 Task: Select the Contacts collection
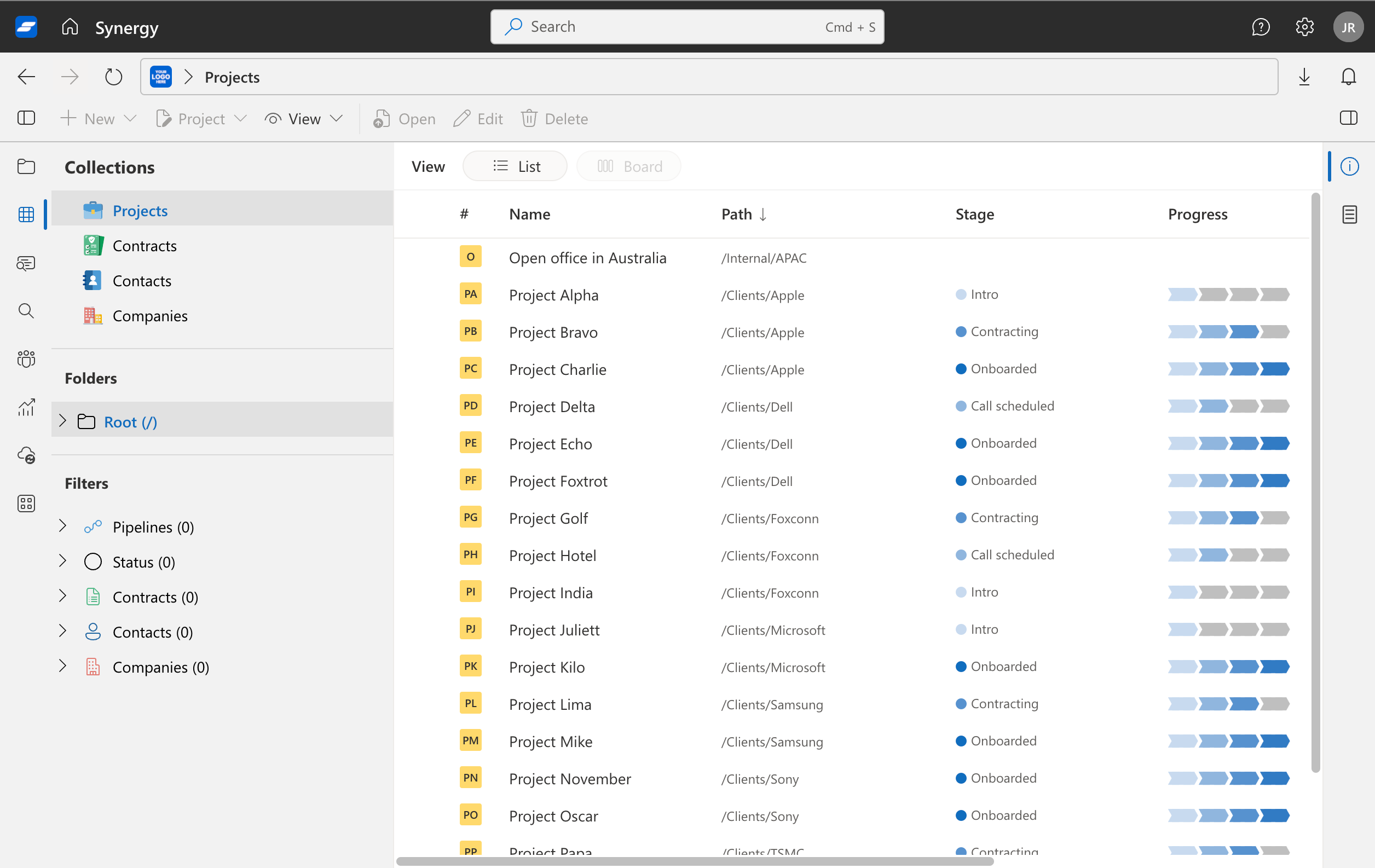(x=222, y=281)
